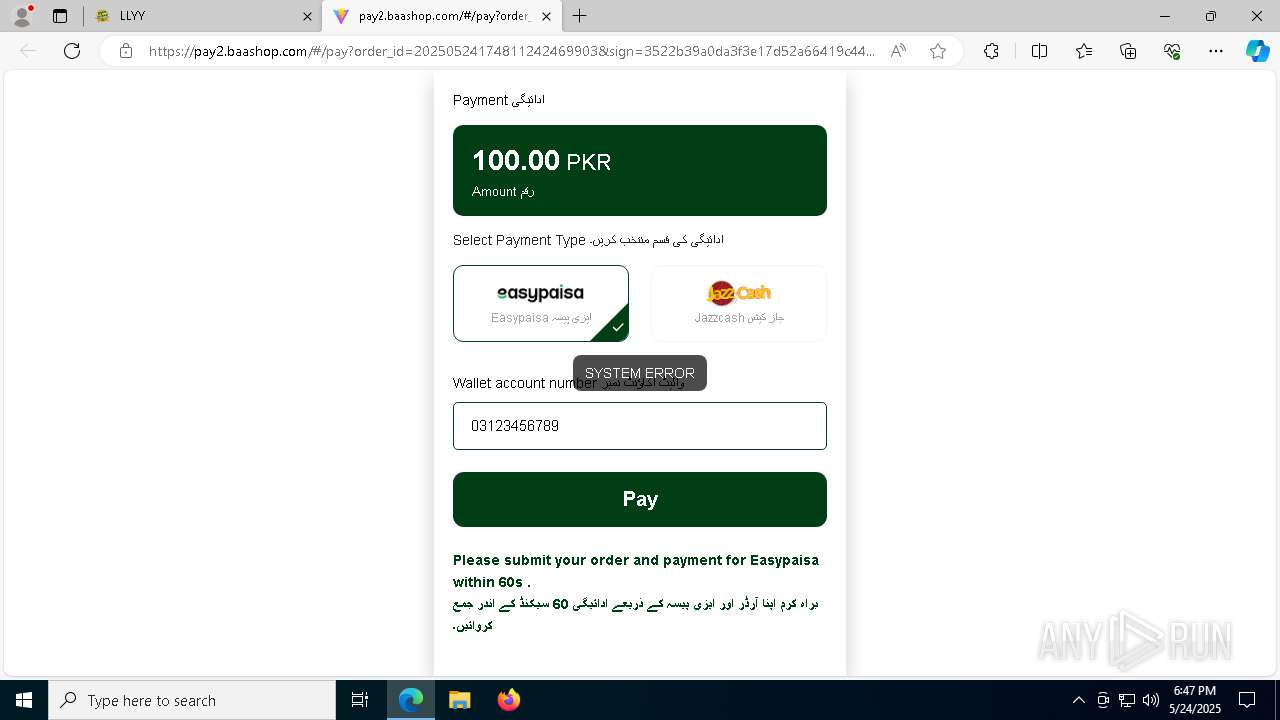Open the tab actions menu button
This screenshot has width=1280, height=720.
(60, 16)
